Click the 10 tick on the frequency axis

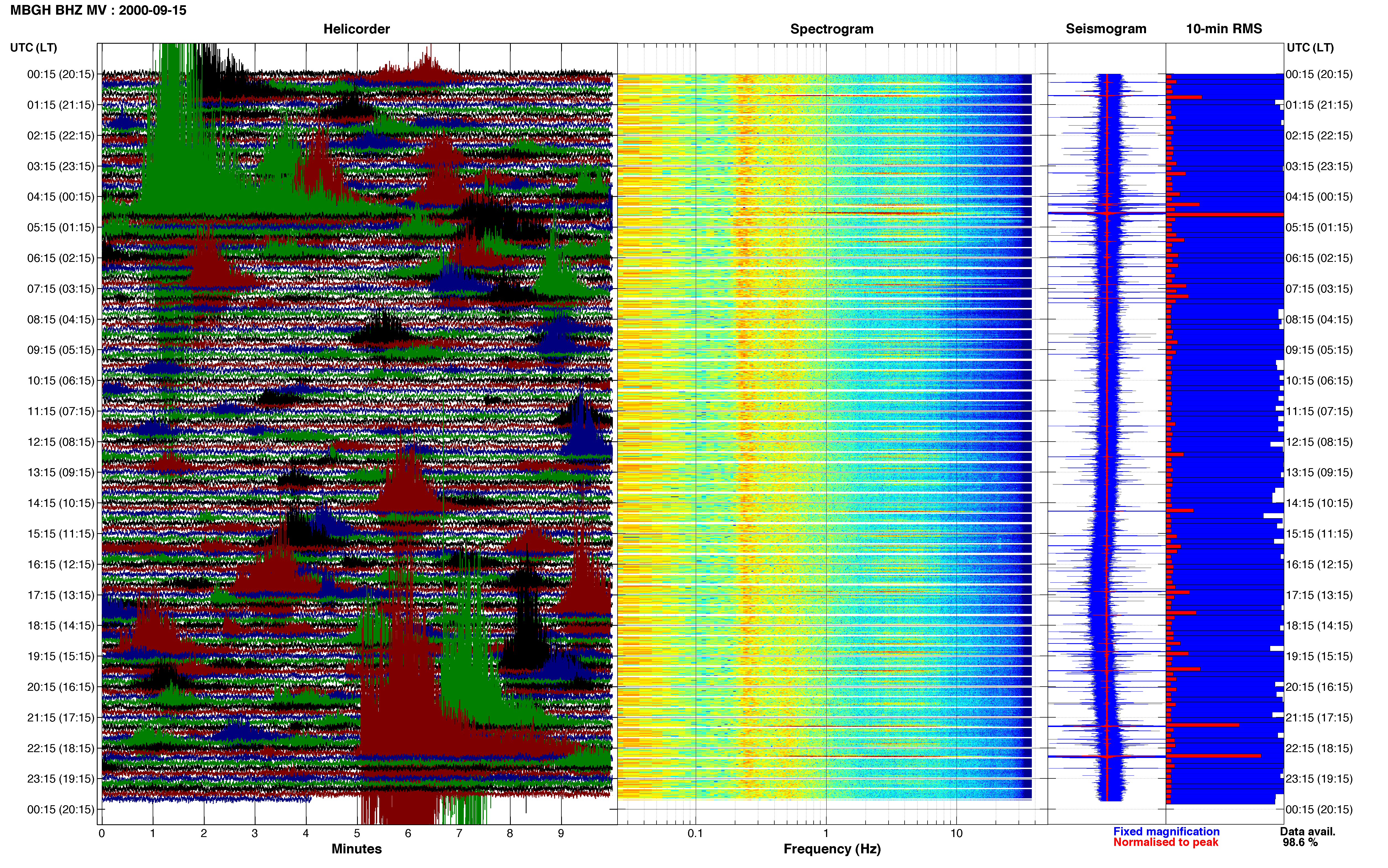coord(956,833)
